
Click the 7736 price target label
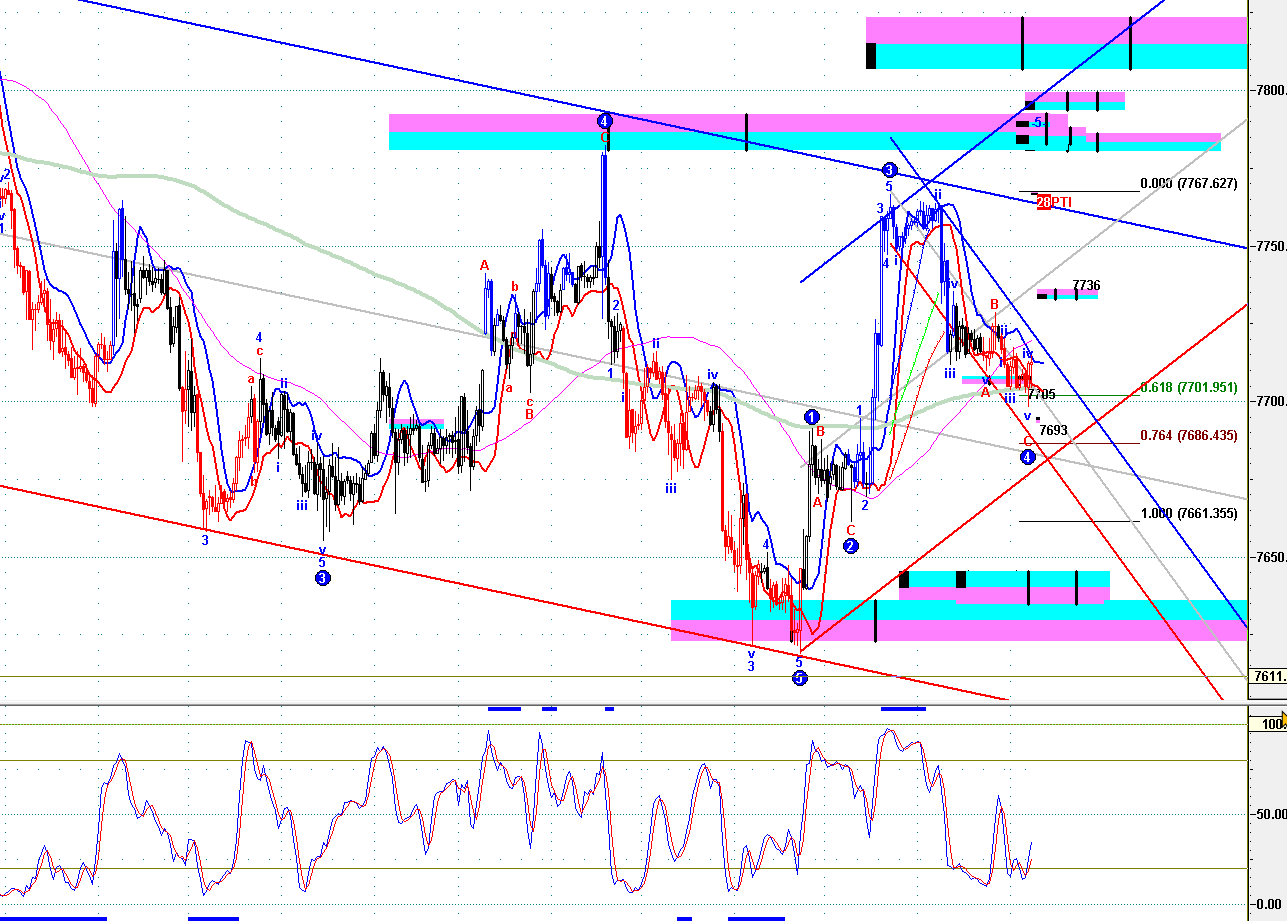coord(1086,285)
